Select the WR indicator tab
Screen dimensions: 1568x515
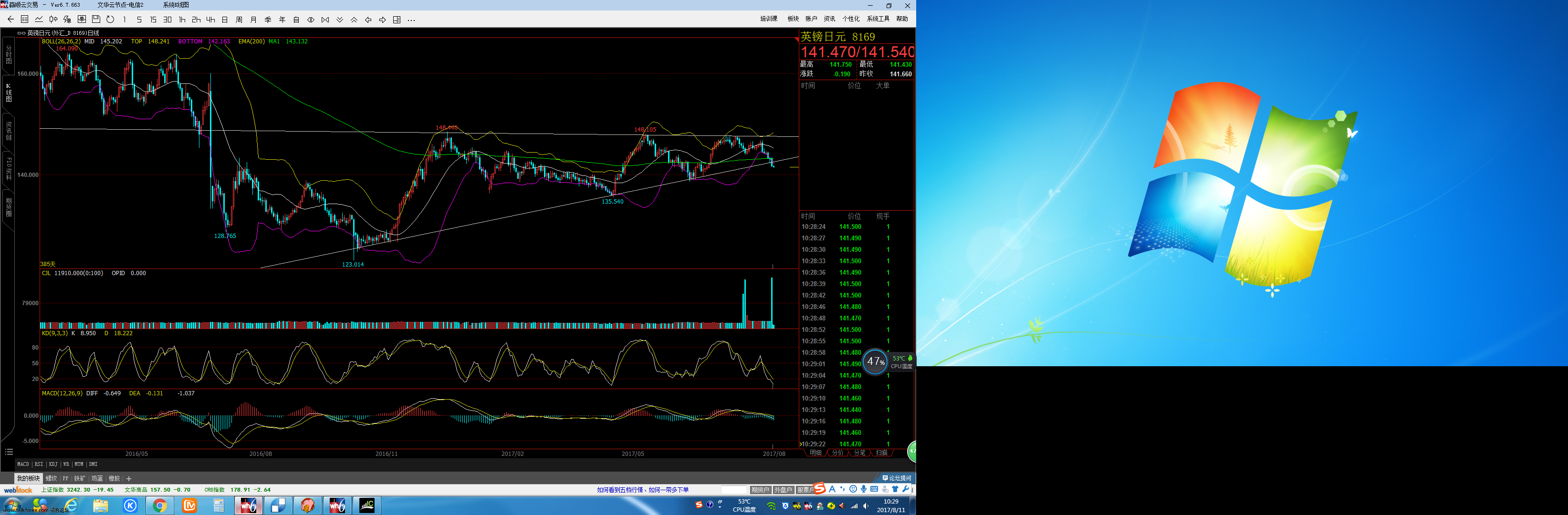click(x=66, y=464)
